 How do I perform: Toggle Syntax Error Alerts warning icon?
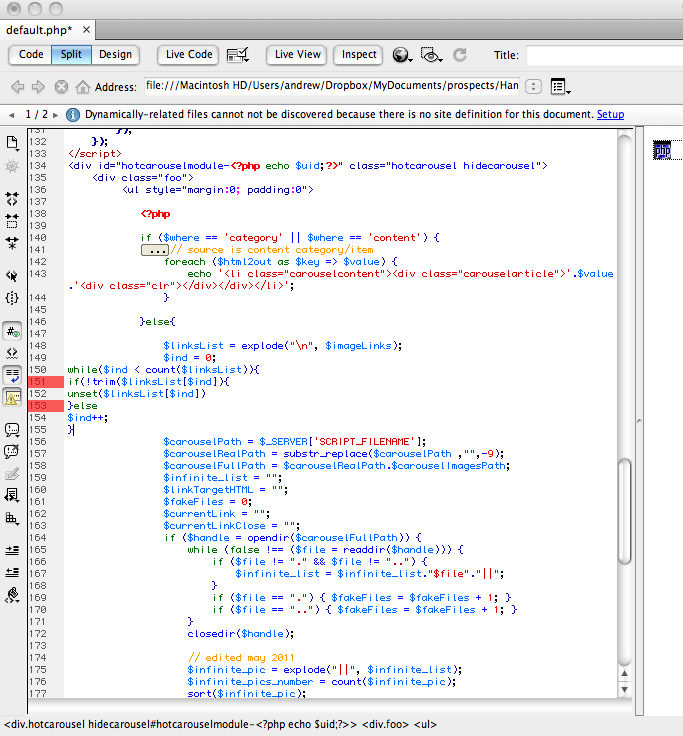pos(12,397)
